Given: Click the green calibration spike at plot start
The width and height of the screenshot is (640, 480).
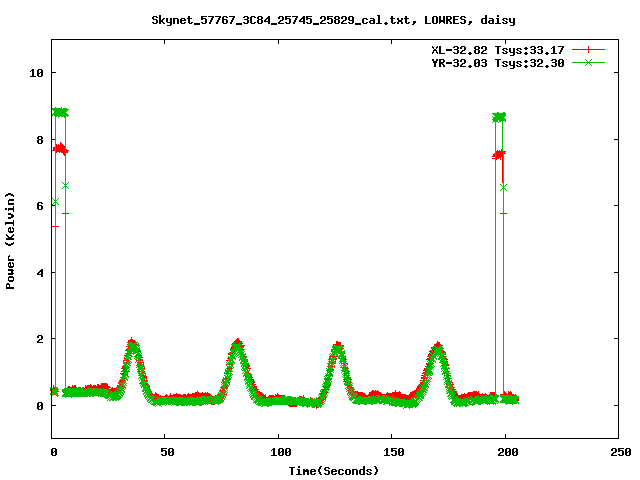Looking at the screenshot, I should coord(60,113).
